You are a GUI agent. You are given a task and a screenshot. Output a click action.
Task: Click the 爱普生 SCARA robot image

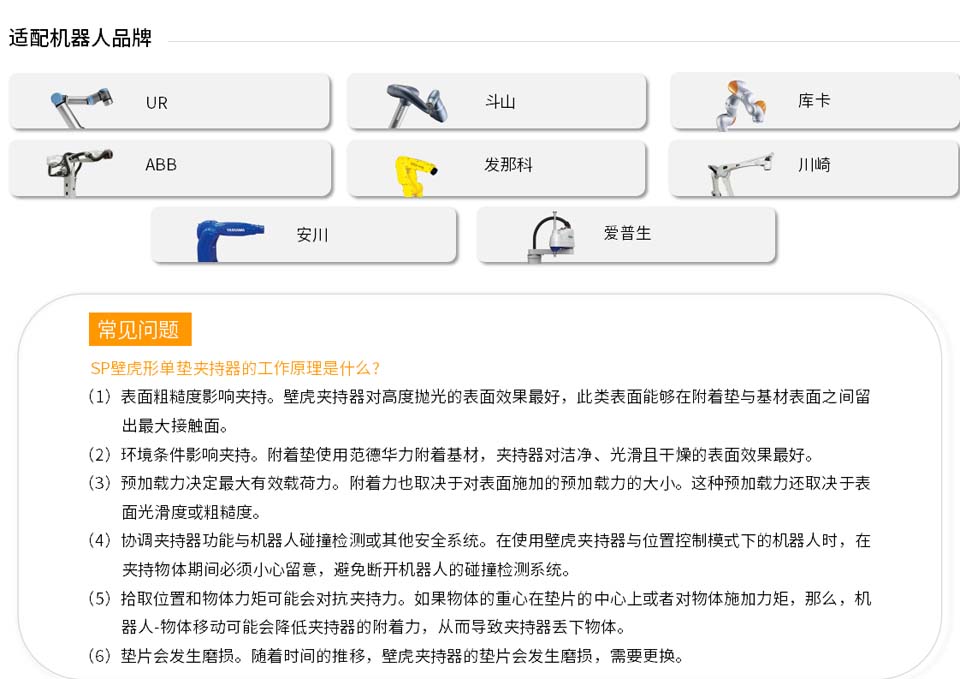(x=552, y=236)
